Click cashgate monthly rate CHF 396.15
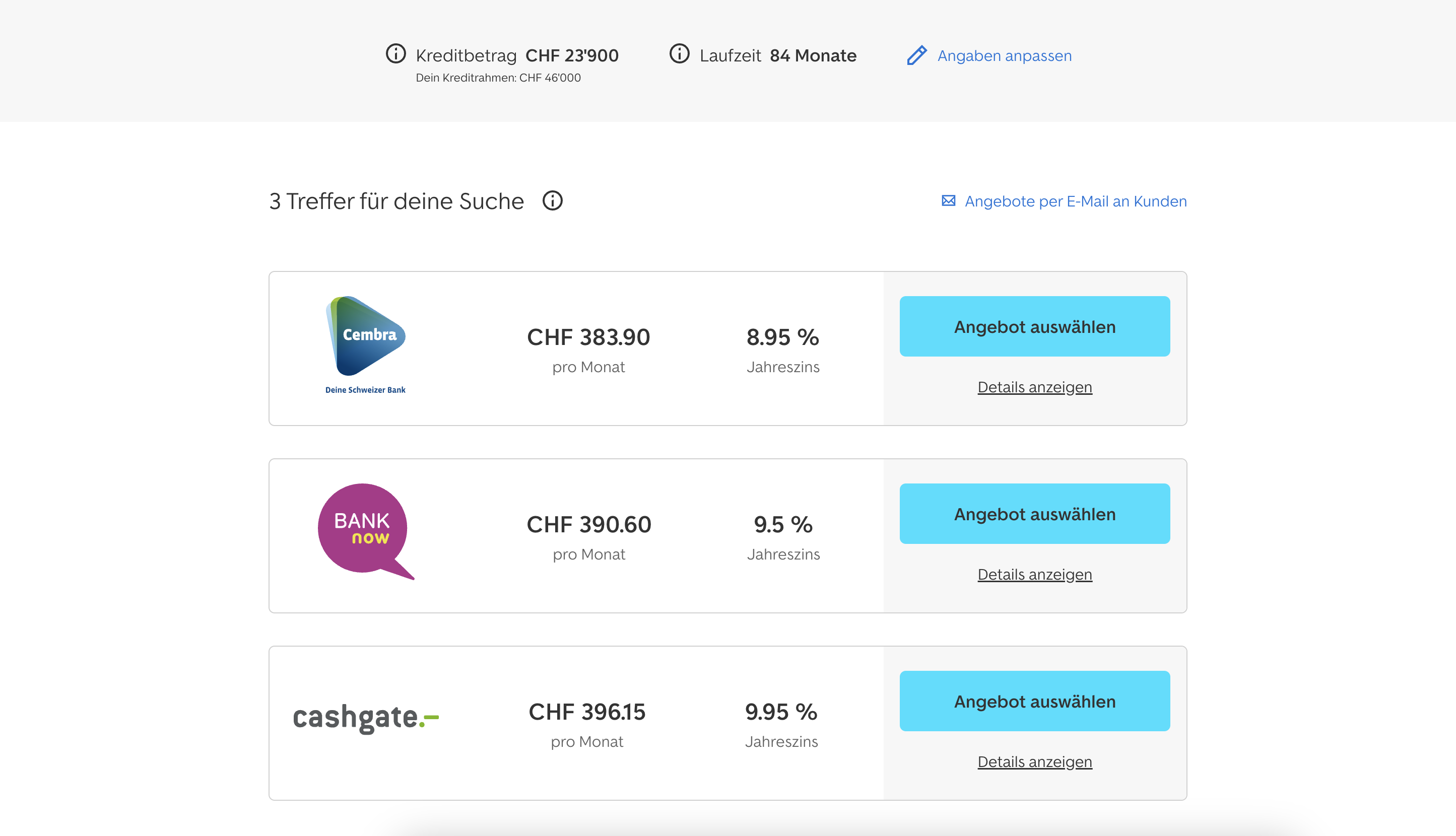 pos(586,712)
